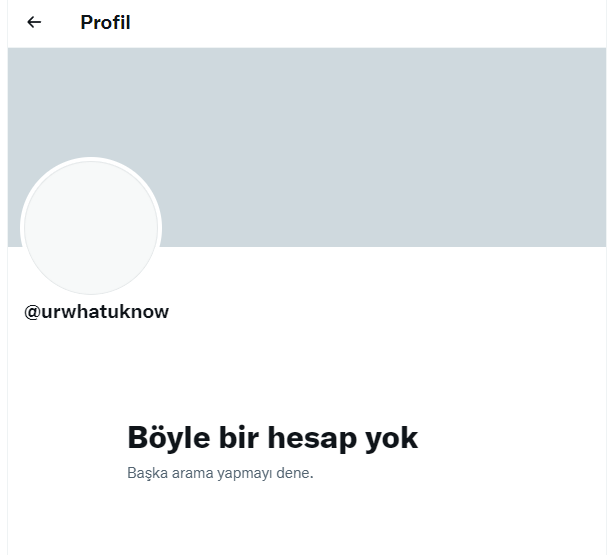Click the word "yok" in the heading

point(391,439)
